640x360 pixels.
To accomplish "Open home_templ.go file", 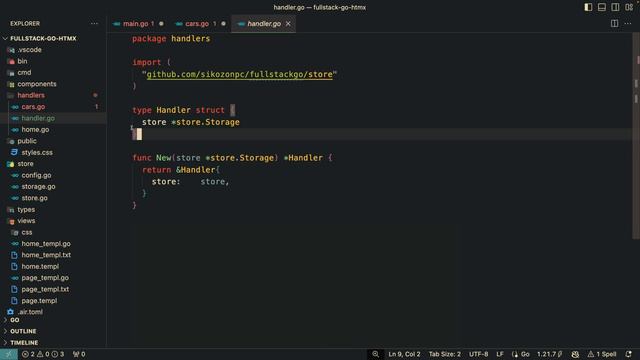I will (46, 244).
